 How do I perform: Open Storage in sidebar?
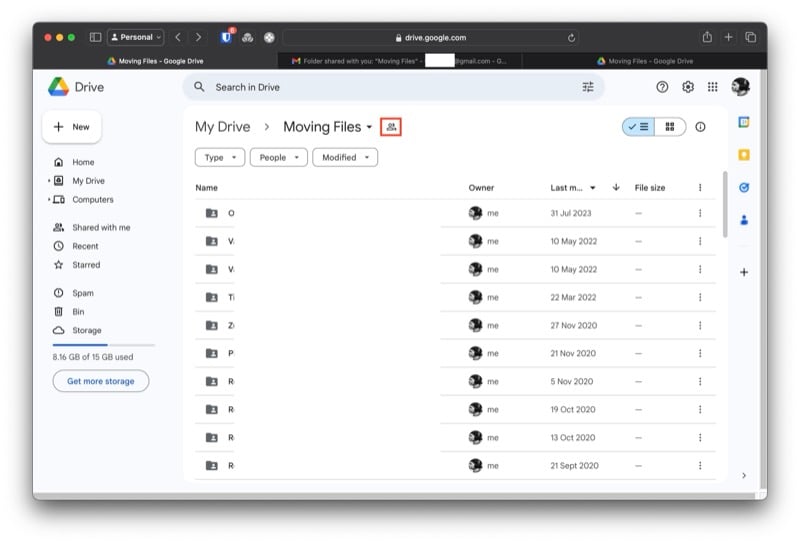point(87,331)
